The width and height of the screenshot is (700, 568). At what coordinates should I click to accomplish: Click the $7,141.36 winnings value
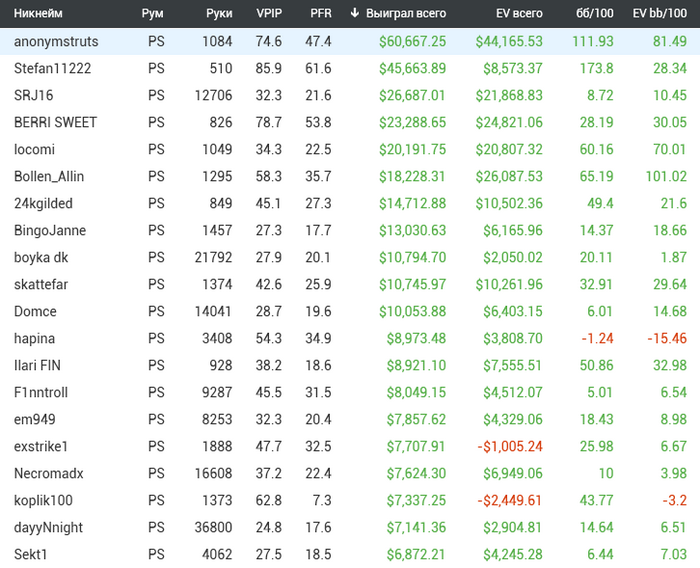click(x=416, y=527)
